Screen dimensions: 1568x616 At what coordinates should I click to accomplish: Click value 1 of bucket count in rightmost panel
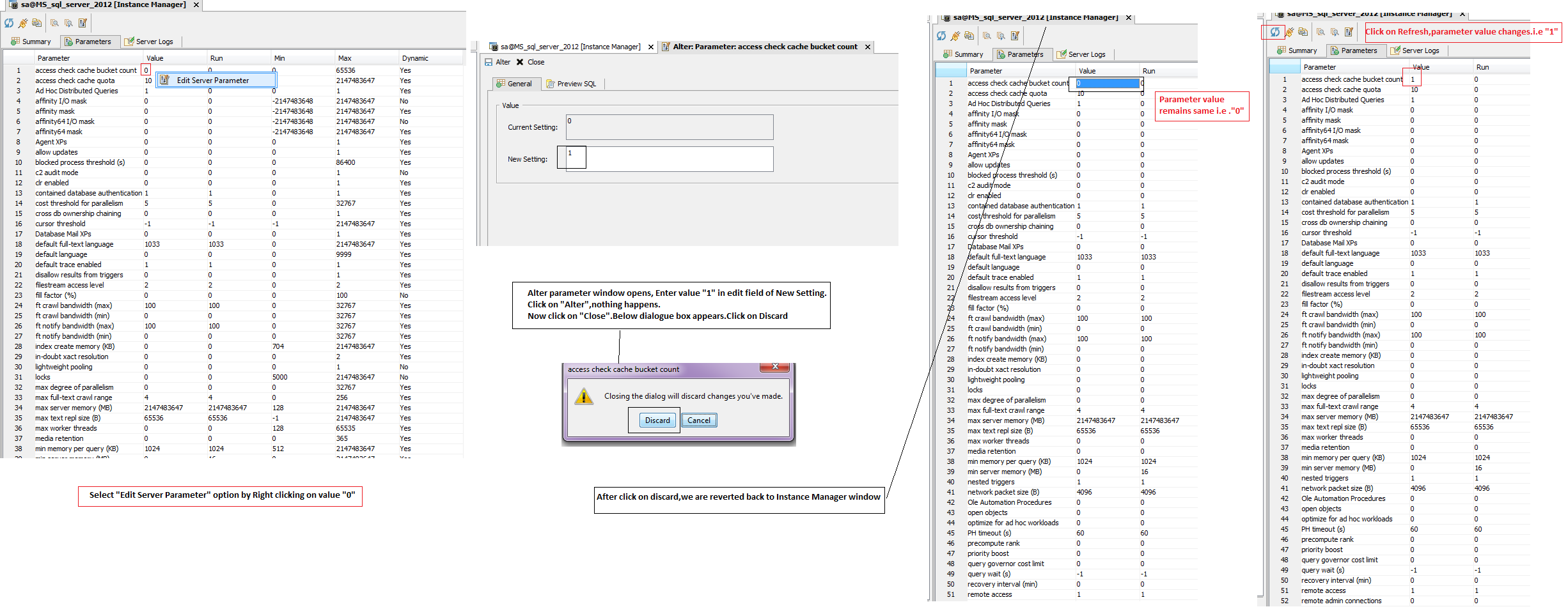tap(1413, 79)
